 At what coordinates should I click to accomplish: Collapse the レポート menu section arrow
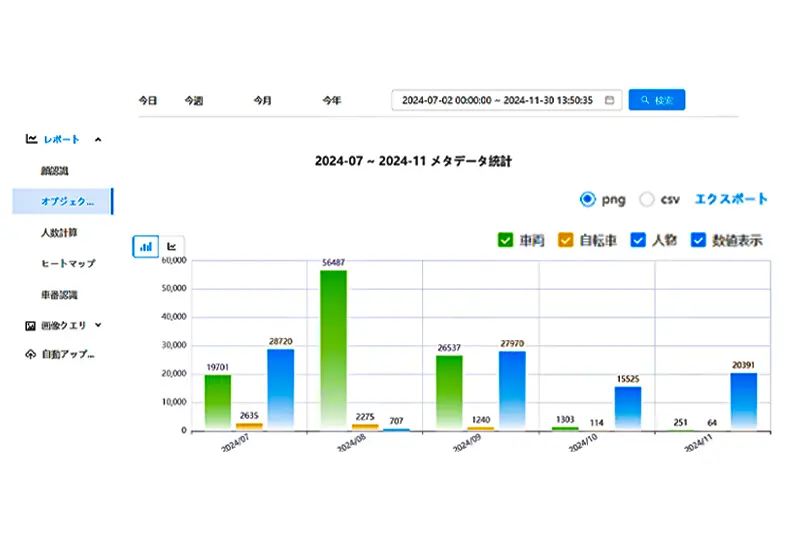[97, 139]
